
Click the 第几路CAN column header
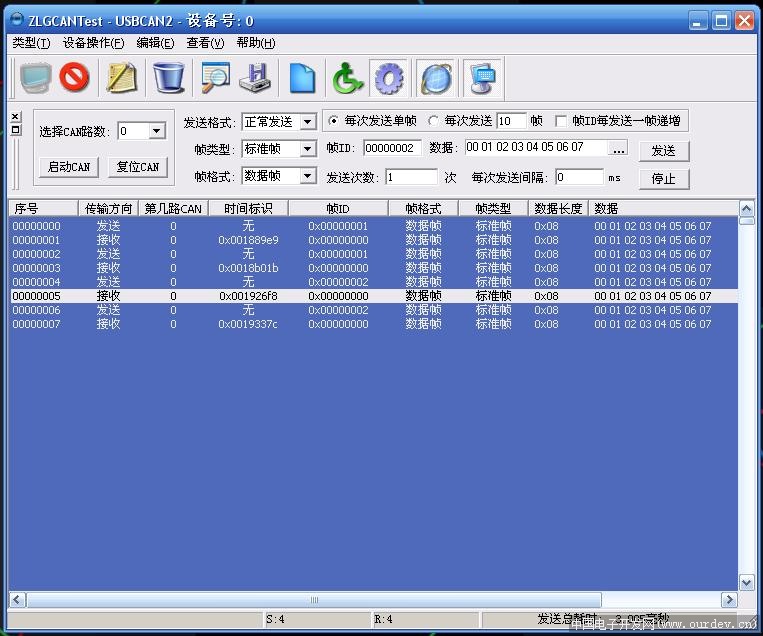(174, 208)
